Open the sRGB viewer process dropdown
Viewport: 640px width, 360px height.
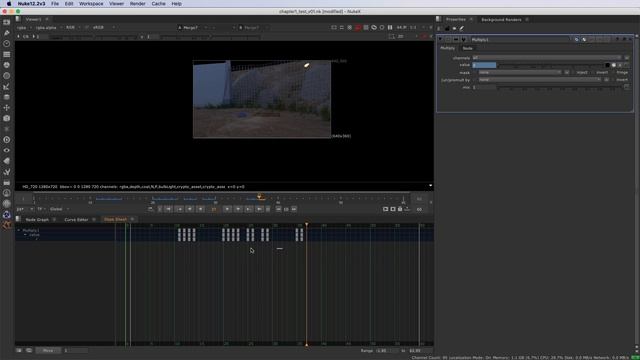[x=103, y=28]
